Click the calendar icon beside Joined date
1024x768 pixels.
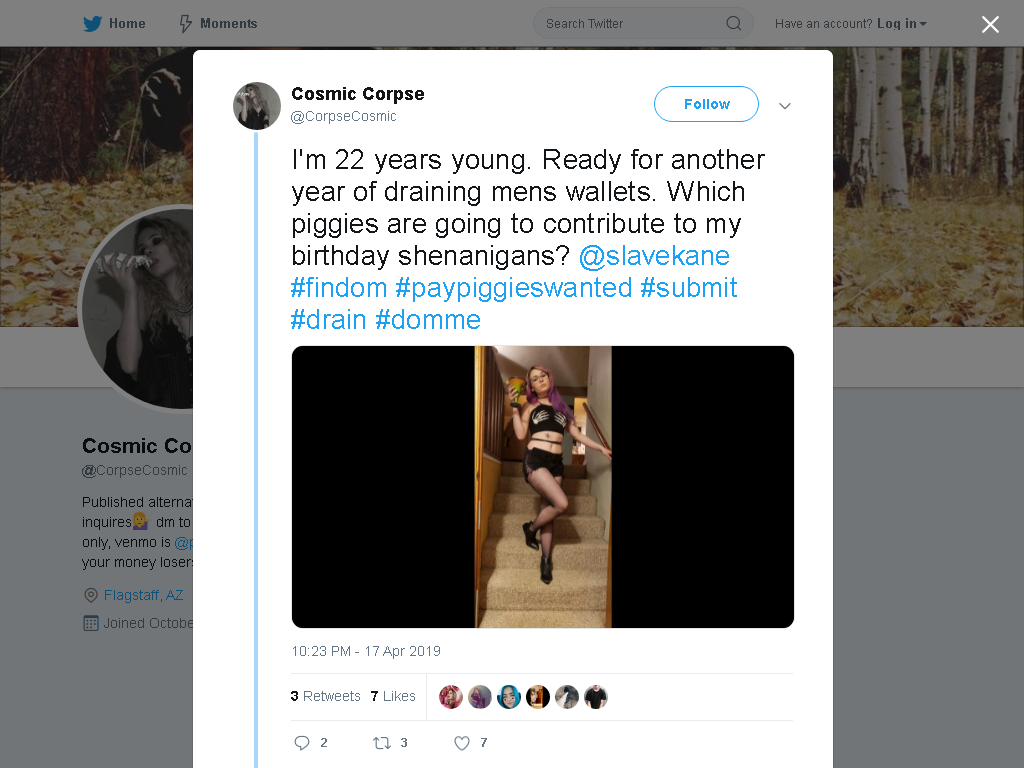(x=91, y=623)
